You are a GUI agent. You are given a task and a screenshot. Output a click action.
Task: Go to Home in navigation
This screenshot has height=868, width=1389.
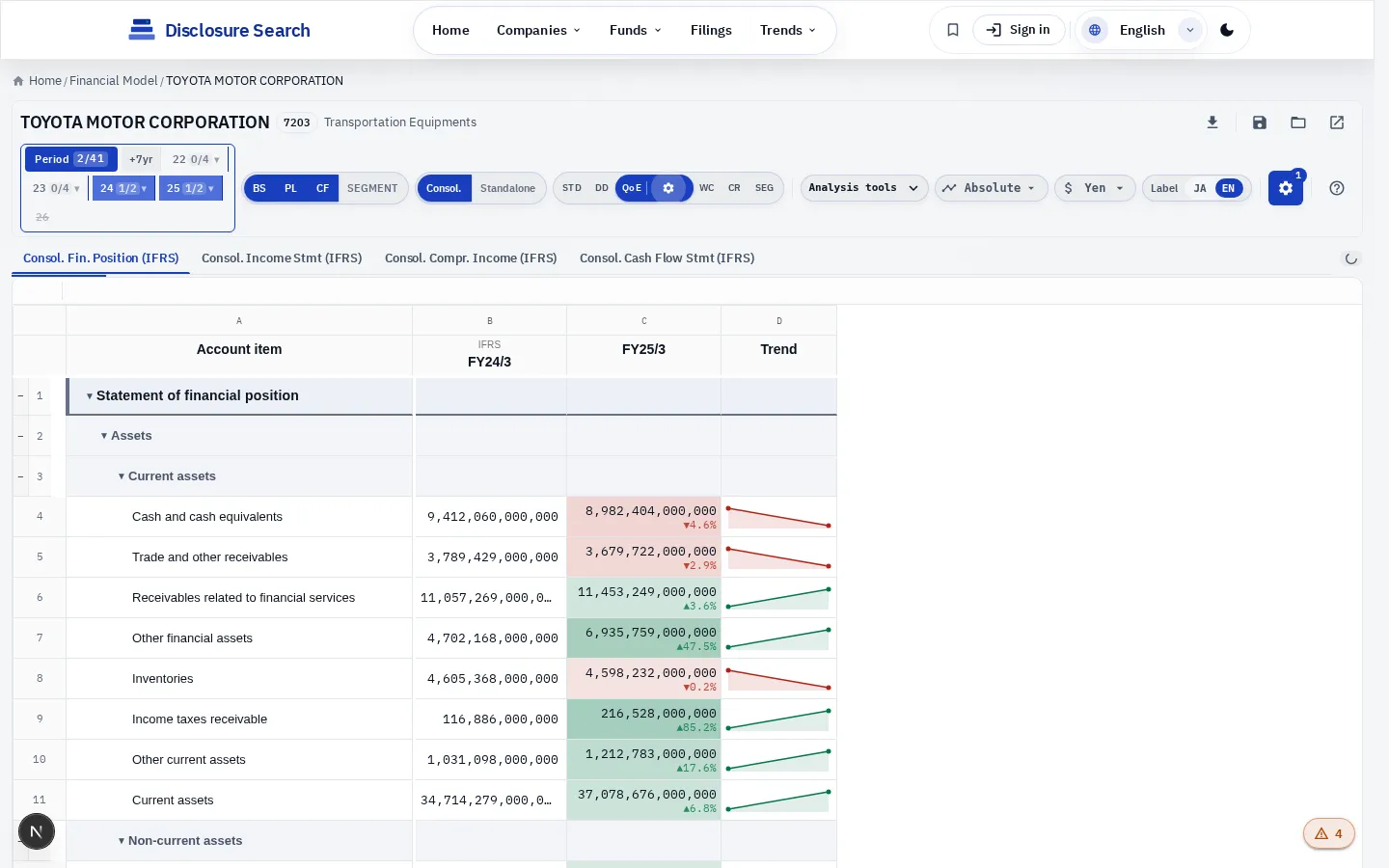450,30
